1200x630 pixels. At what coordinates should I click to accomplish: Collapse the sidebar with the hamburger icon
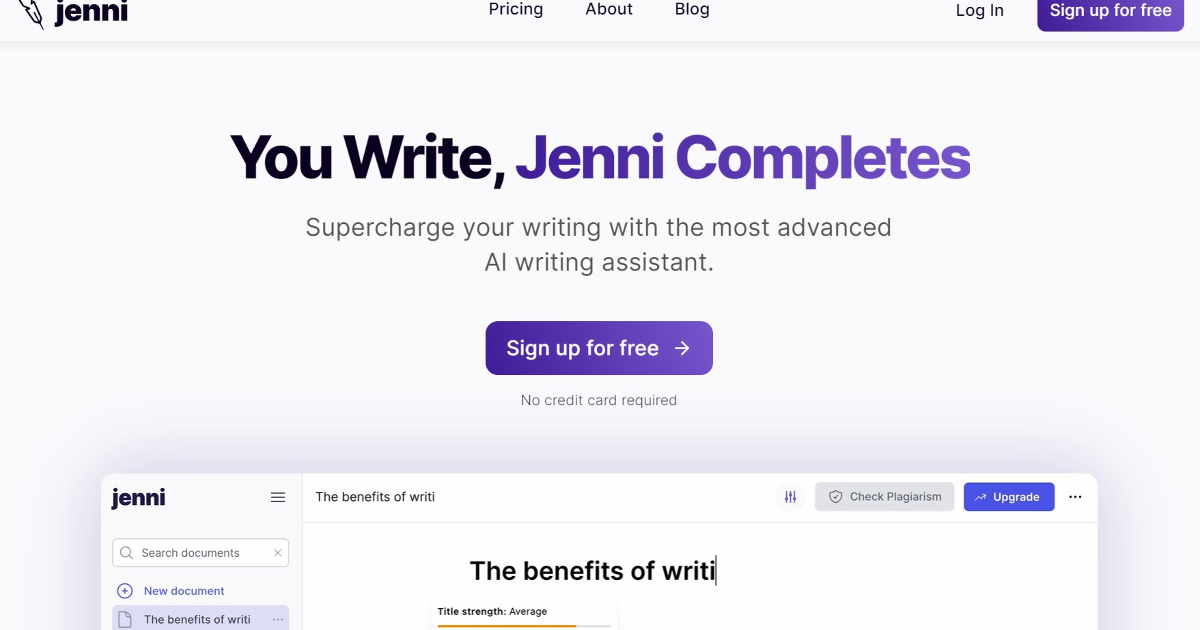[277, 496]
